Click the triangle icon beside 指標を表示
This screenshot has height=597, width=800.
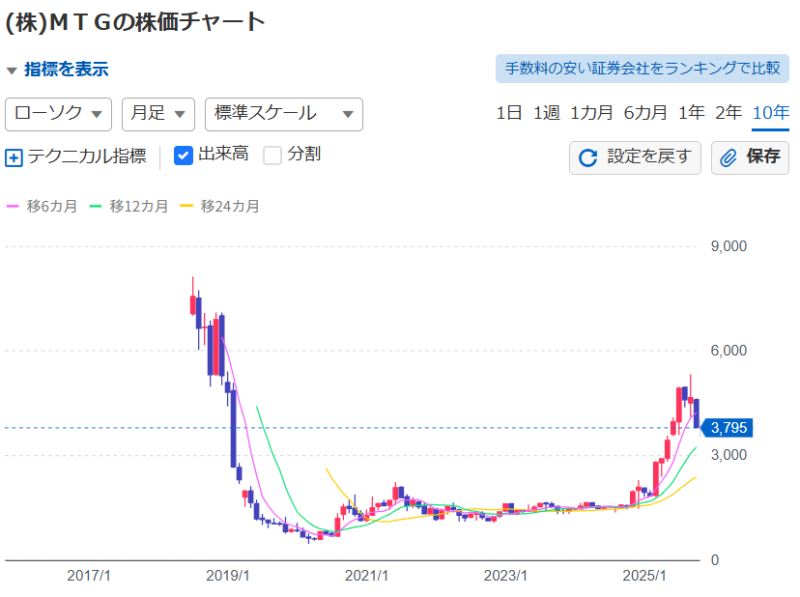coord(12,70)
